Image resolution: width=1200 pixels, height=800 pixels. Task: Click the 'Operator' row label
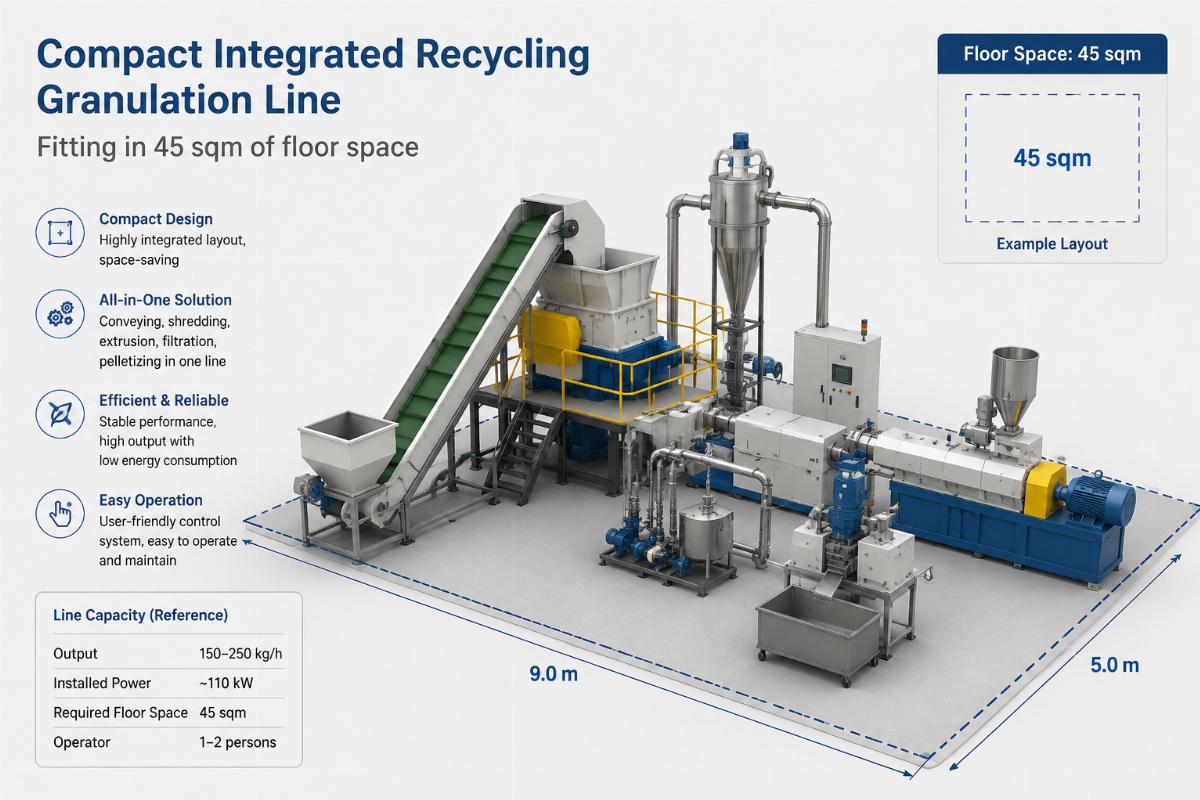point(81,743)
